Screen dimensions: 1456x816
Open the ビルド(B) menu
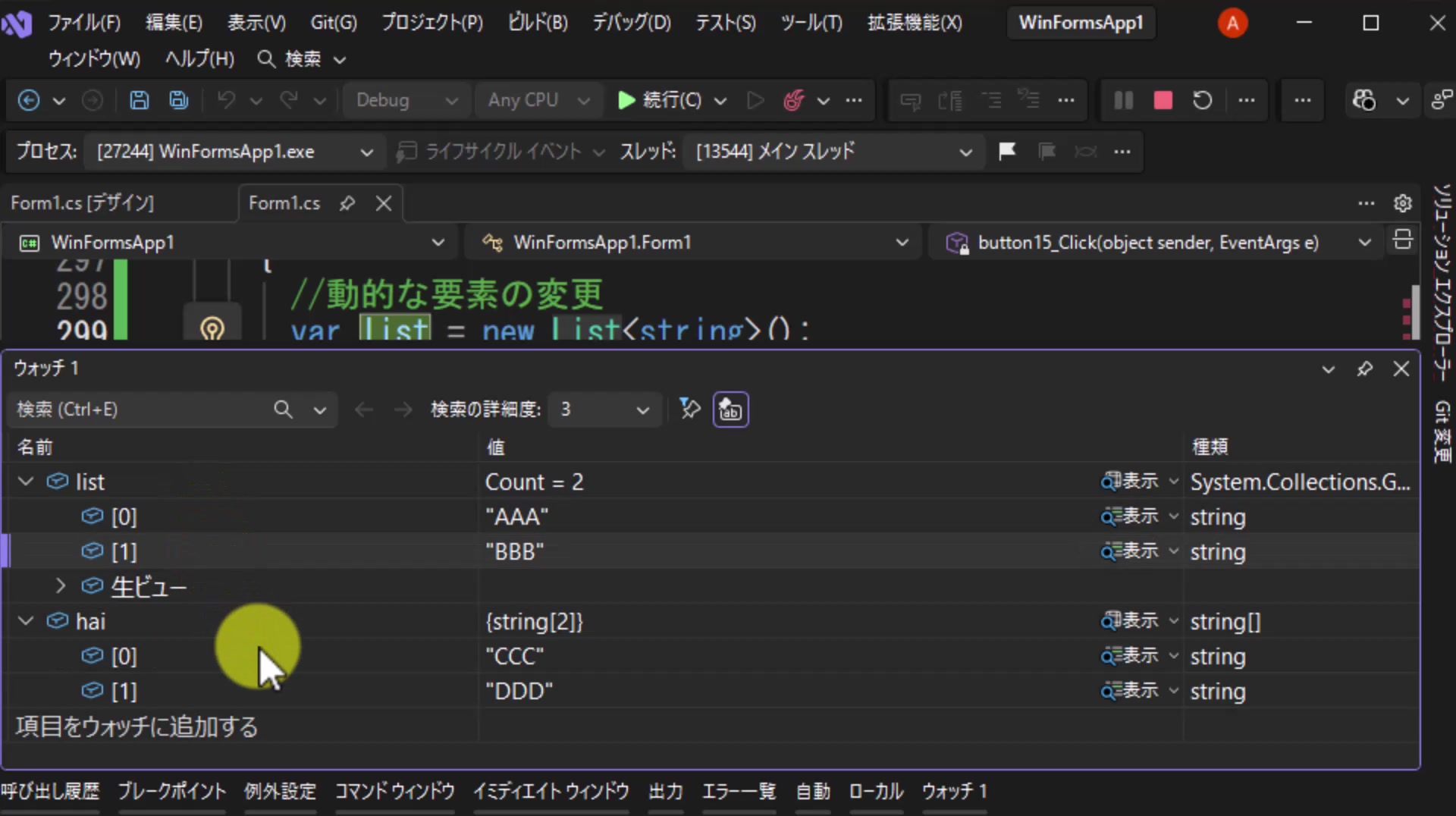click(x=538, y=23)
